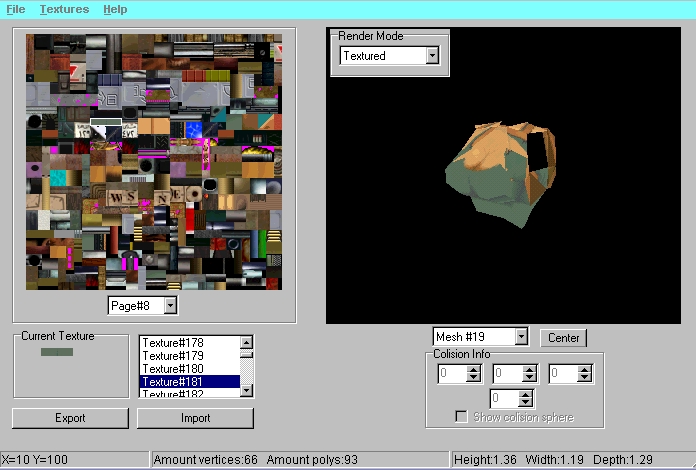Open the File menu
696x470 pixels.
(16, 9)
